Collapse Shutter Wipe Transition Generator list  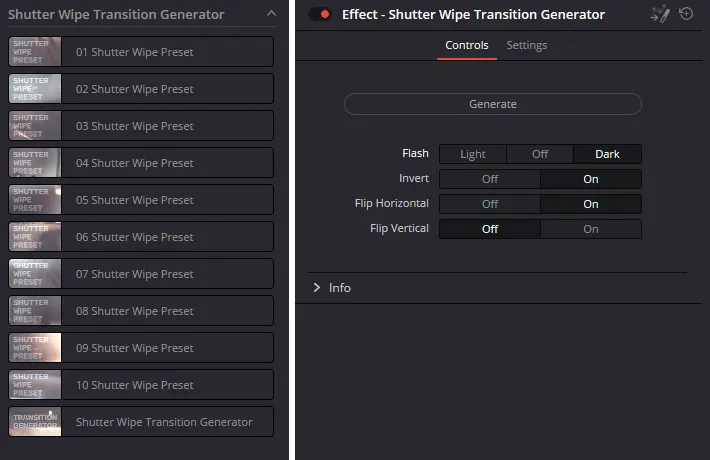coord(271,14)
